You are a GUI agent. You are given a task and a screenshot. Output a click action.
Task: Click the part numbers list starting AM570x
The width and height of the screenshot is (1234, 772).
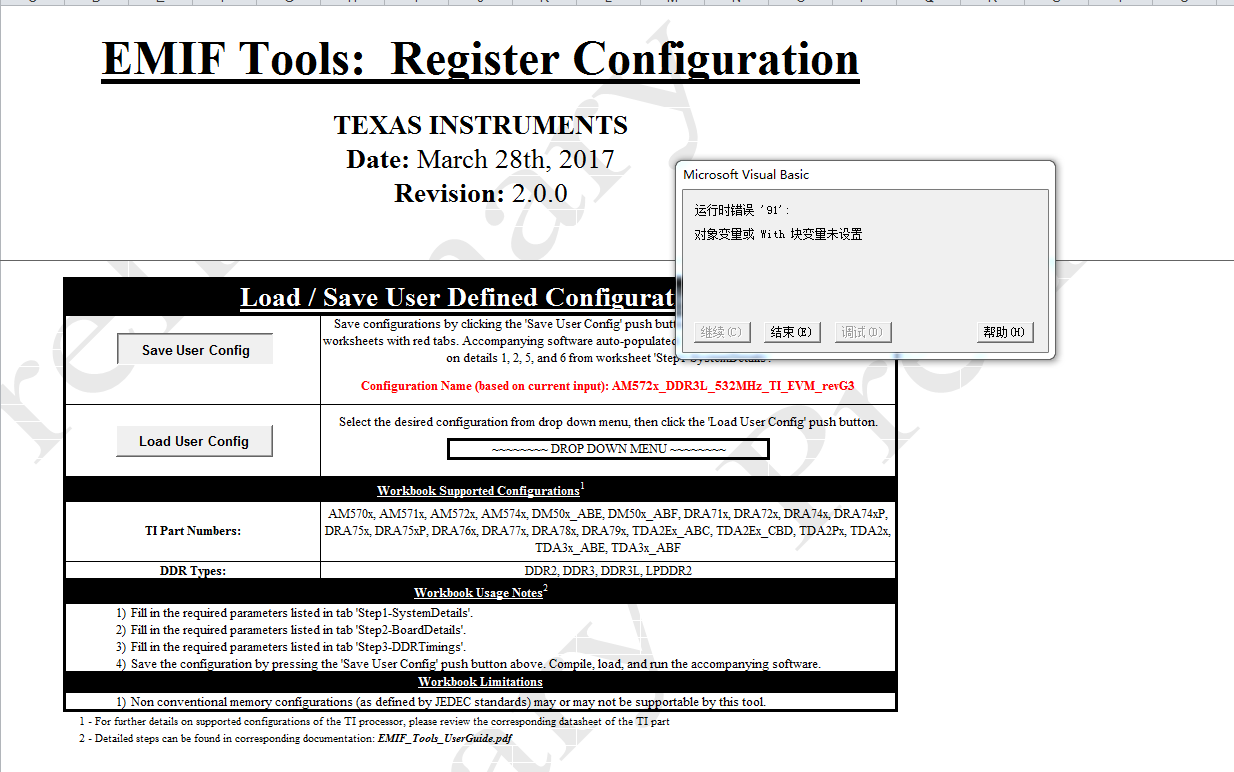(608, 531)
